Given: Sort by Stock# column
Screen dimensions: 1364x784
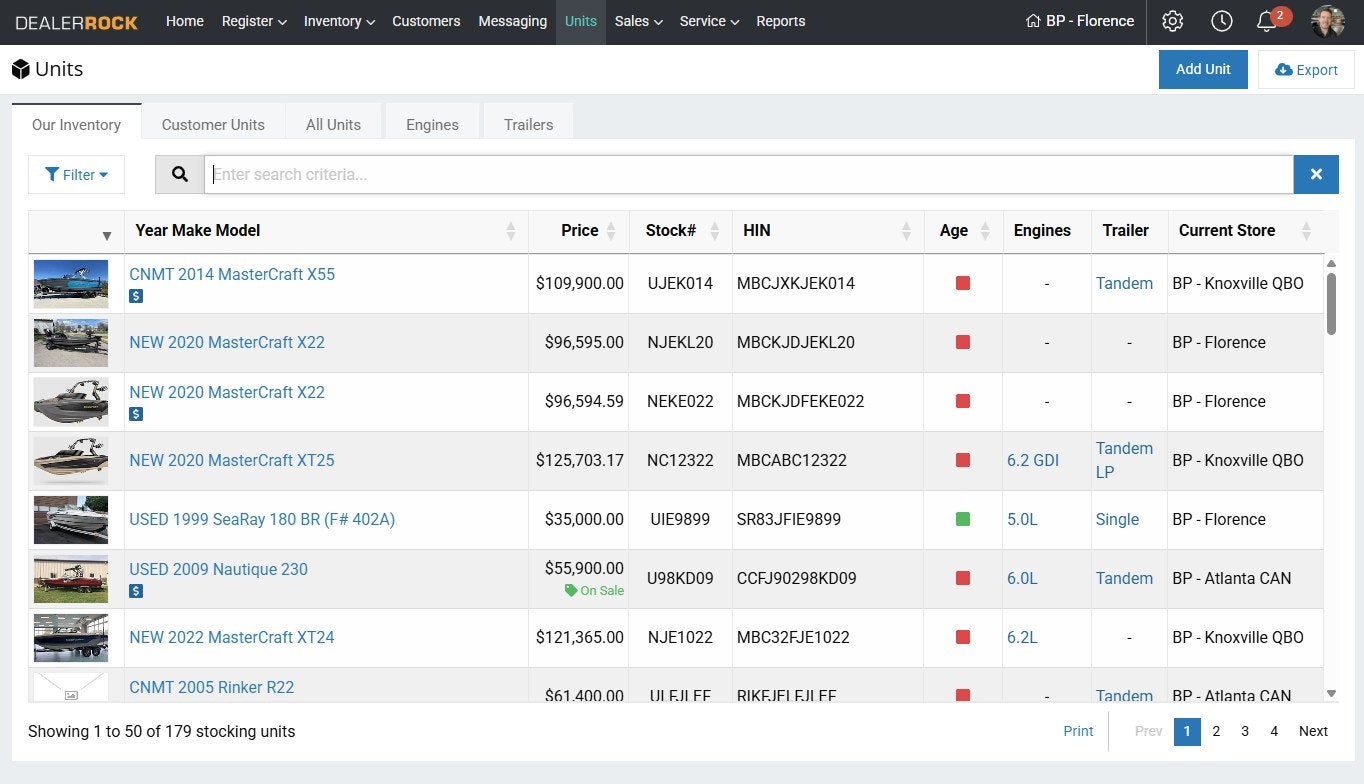Looking at the screenshot, I should tap(681, 231).
